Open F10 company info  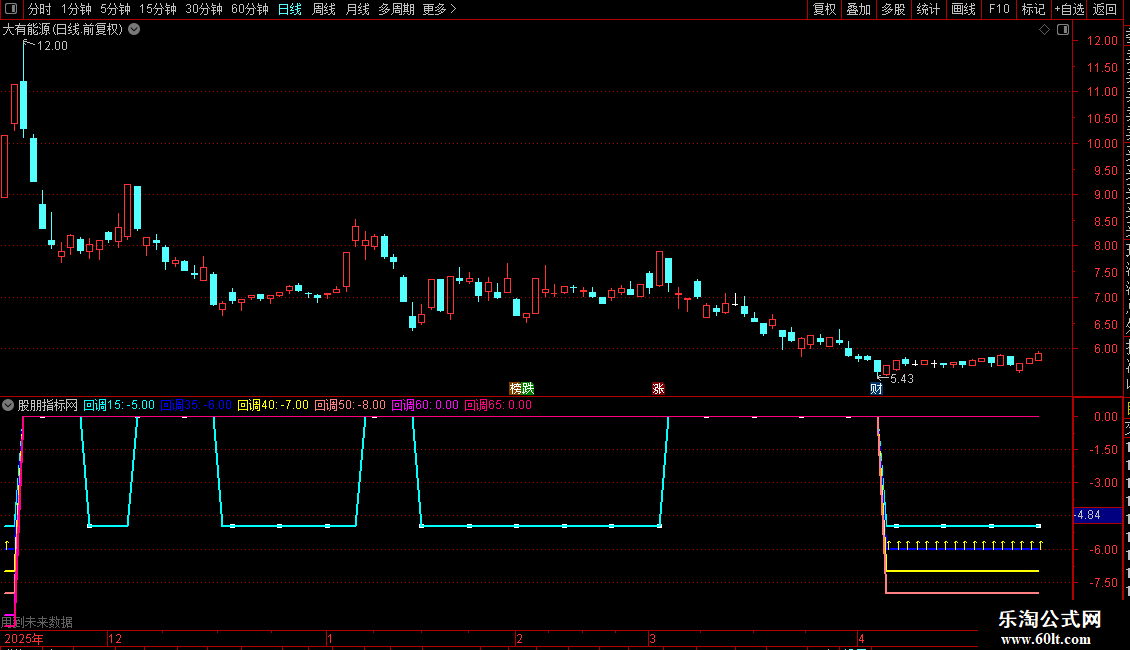pos(999,9)
